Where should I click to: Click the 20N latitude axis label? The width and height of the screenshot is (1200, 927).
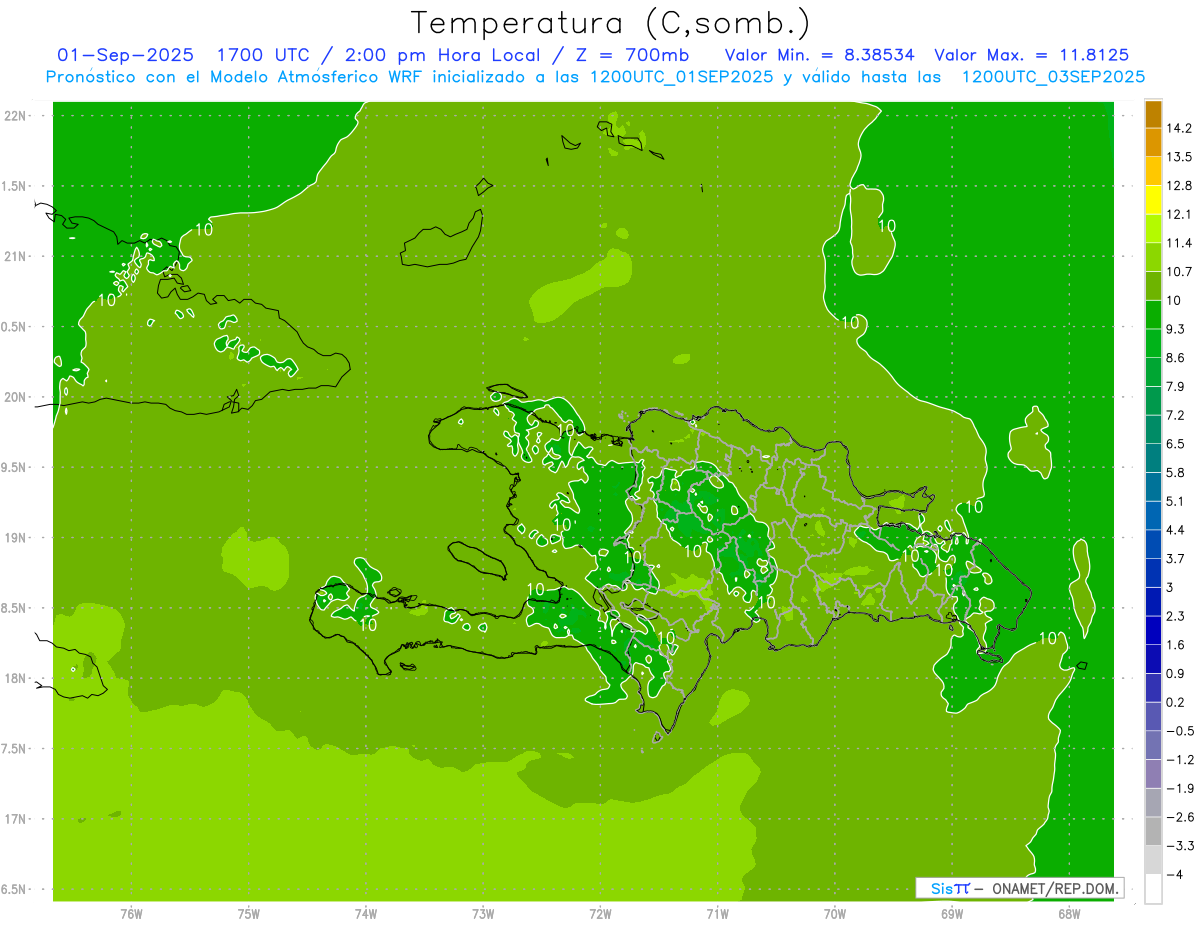15,397
